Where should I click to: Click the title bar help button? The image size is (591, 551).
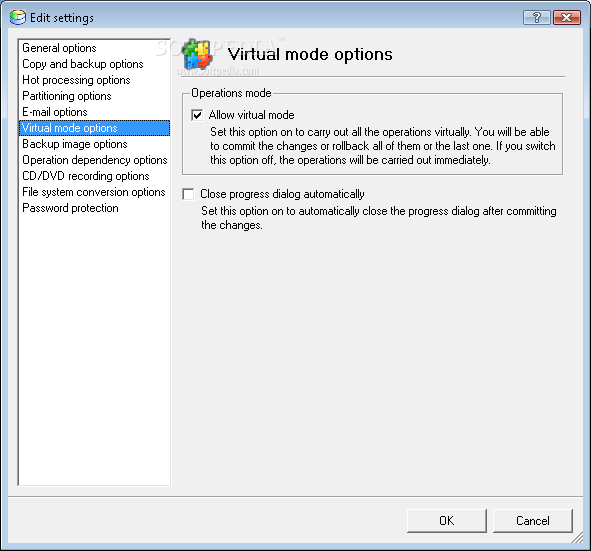pos(537,18)
